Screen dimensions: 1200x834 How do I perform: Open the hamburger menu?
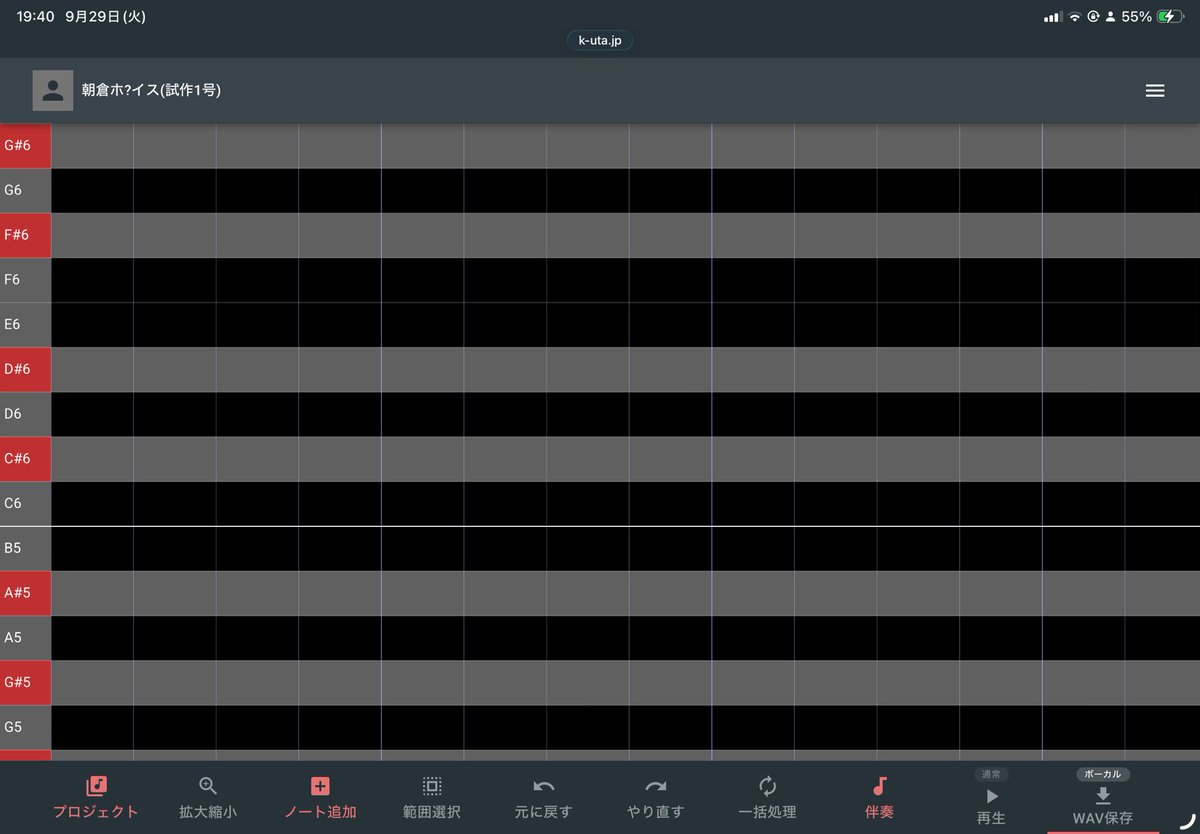coord(1155,91)
